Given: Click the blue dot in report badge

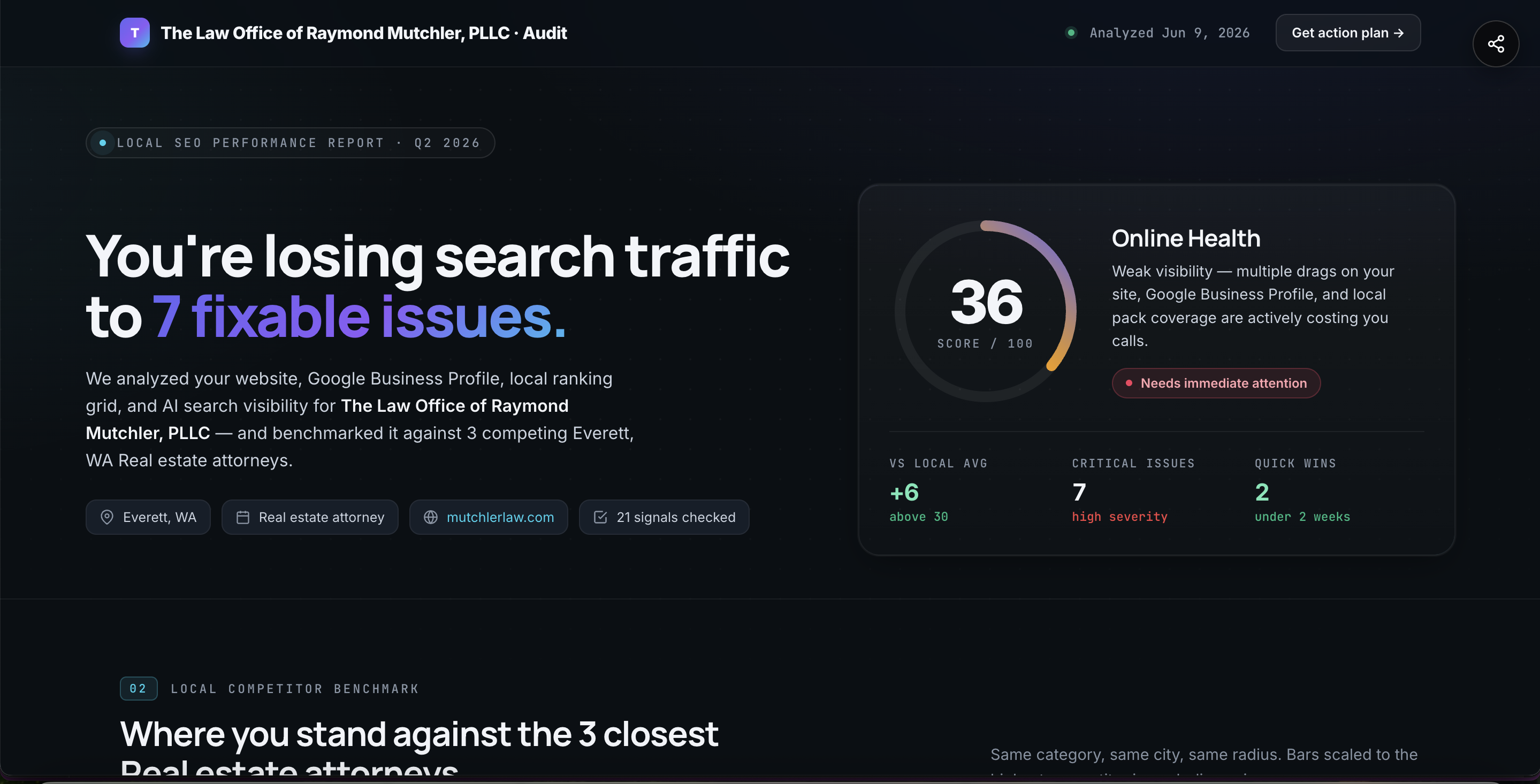Looking at the screenshot, I should point(103,143).
